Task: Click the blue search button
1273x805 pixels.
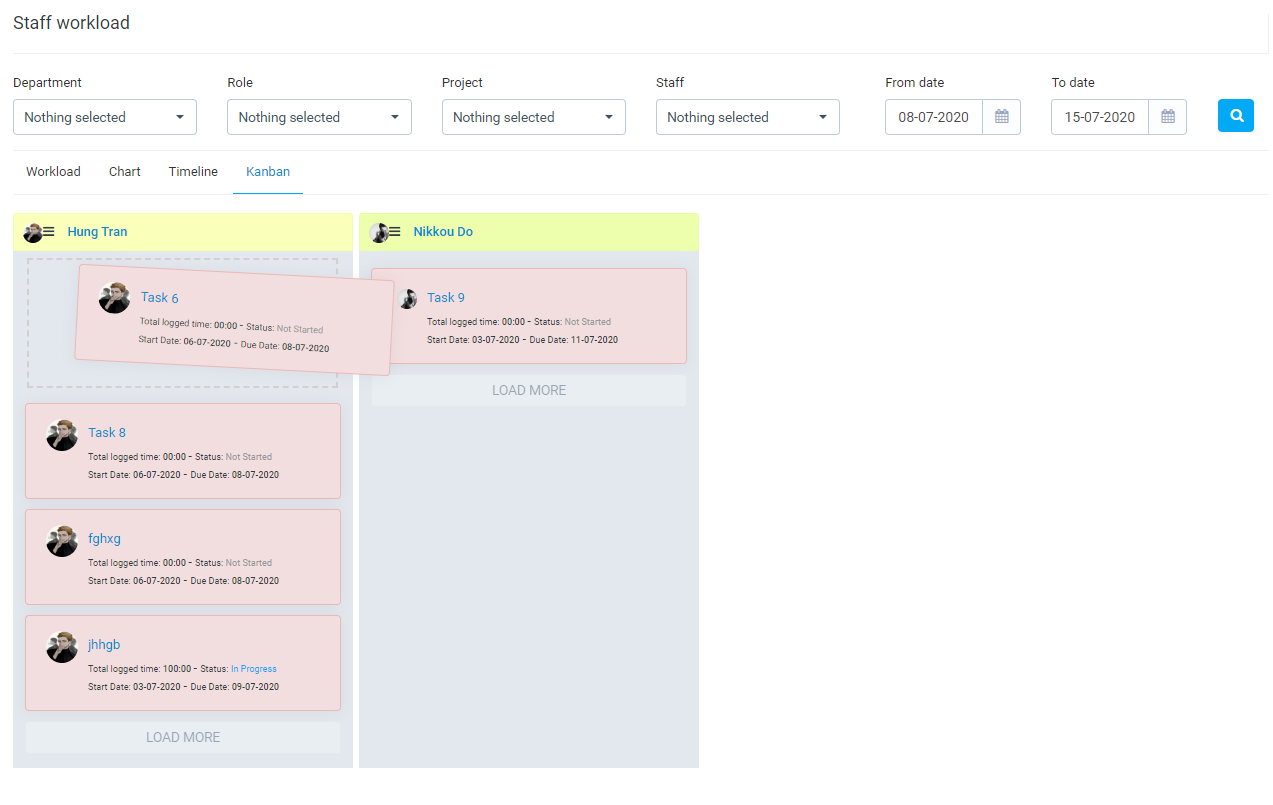Action: (1236, 116)
